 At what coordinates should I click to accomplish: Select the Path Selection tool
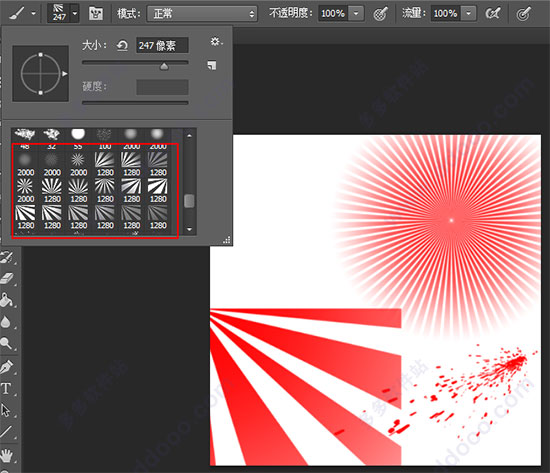(x=6, y=410)
